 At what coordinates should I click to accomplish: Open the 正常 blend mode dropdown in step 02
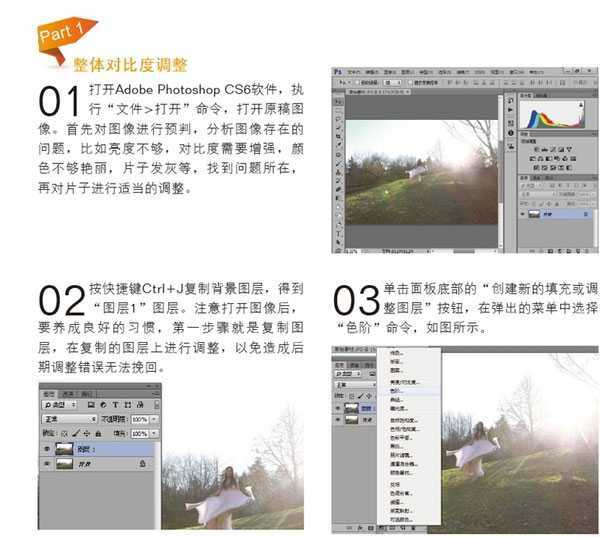coord(69,419)
